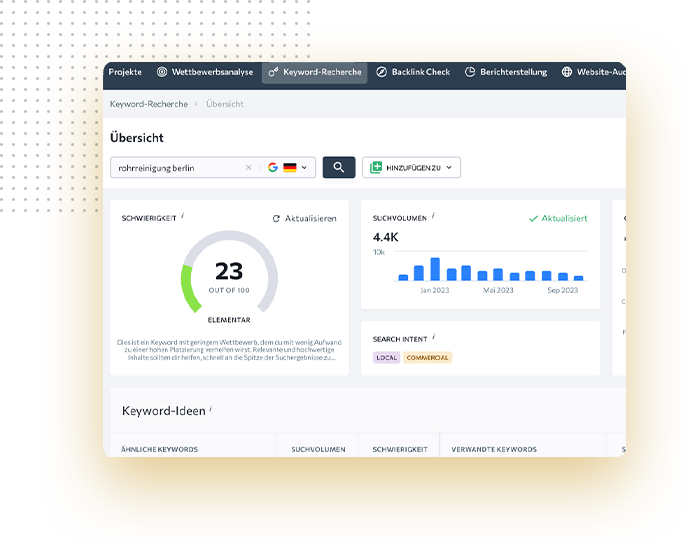
Task: Click the magnifier search button
Action: coord(339,168)
